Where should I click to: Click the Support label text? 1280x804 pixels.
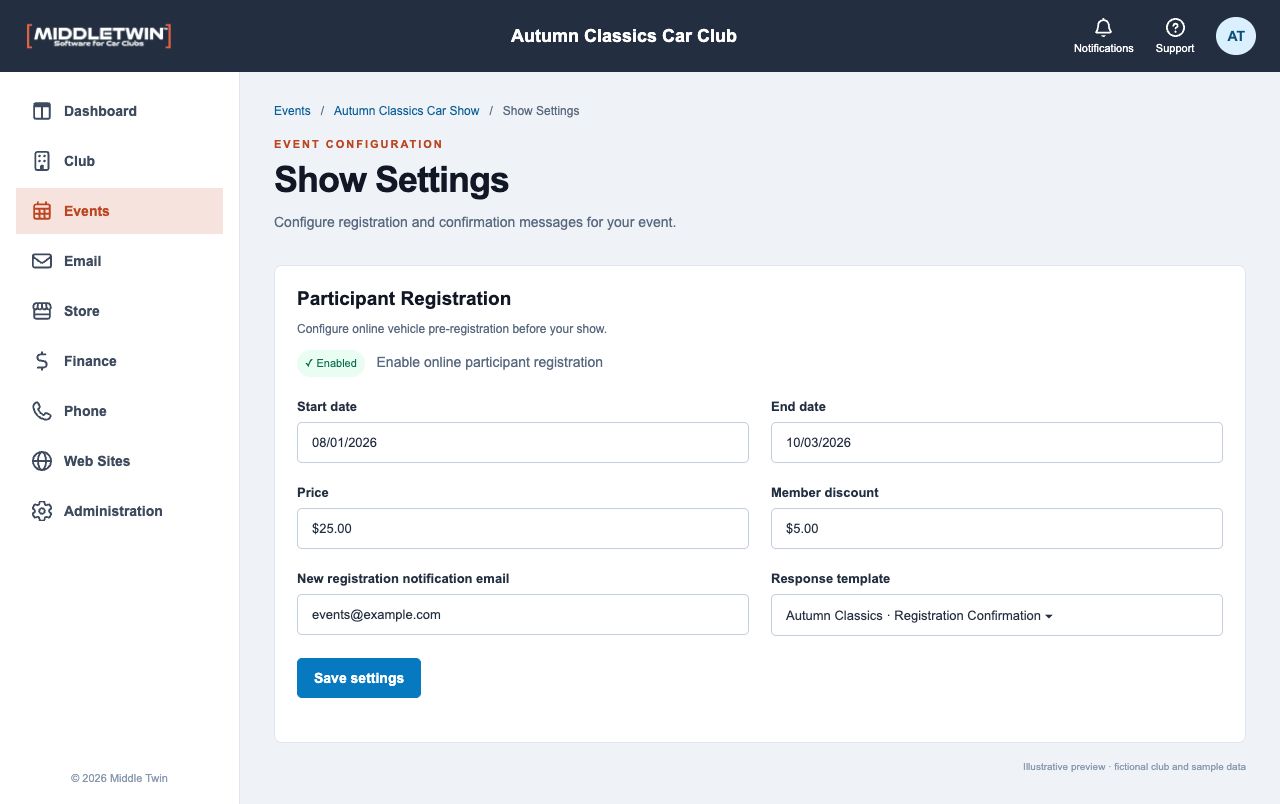point(1175,48)
